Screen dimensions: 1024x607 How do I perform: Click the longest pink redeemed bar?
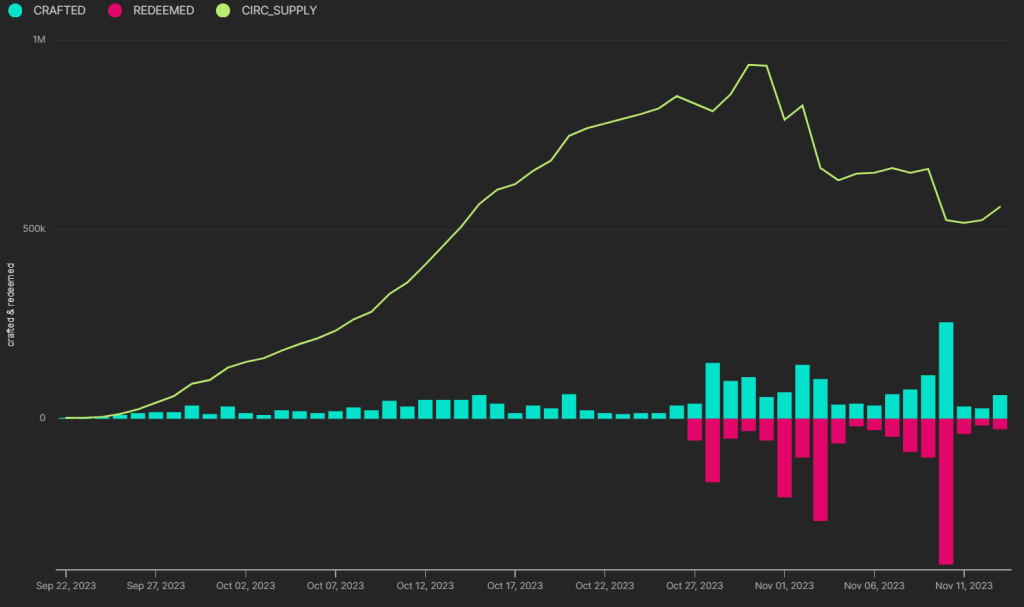click(946, 490)
